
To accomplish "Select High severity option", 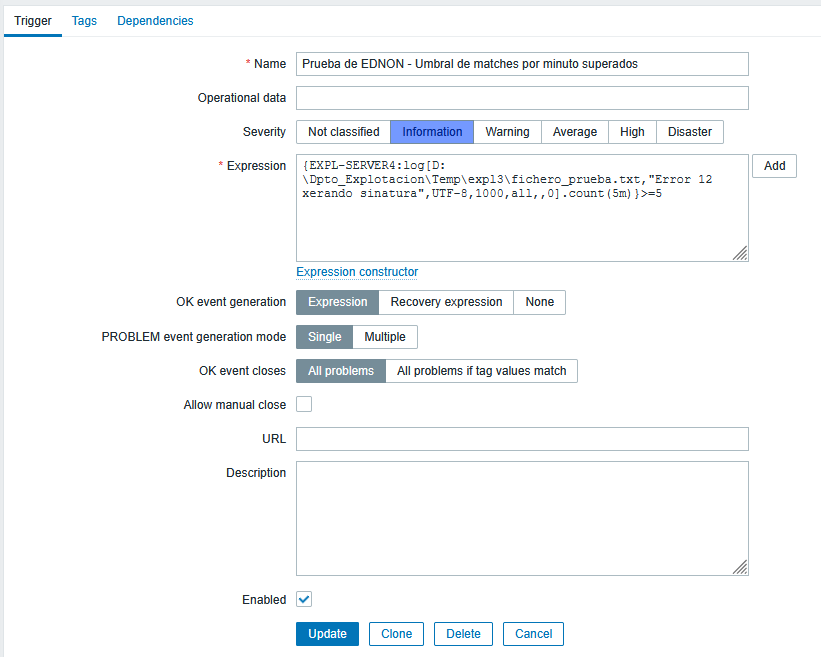I will coord(632,132).
